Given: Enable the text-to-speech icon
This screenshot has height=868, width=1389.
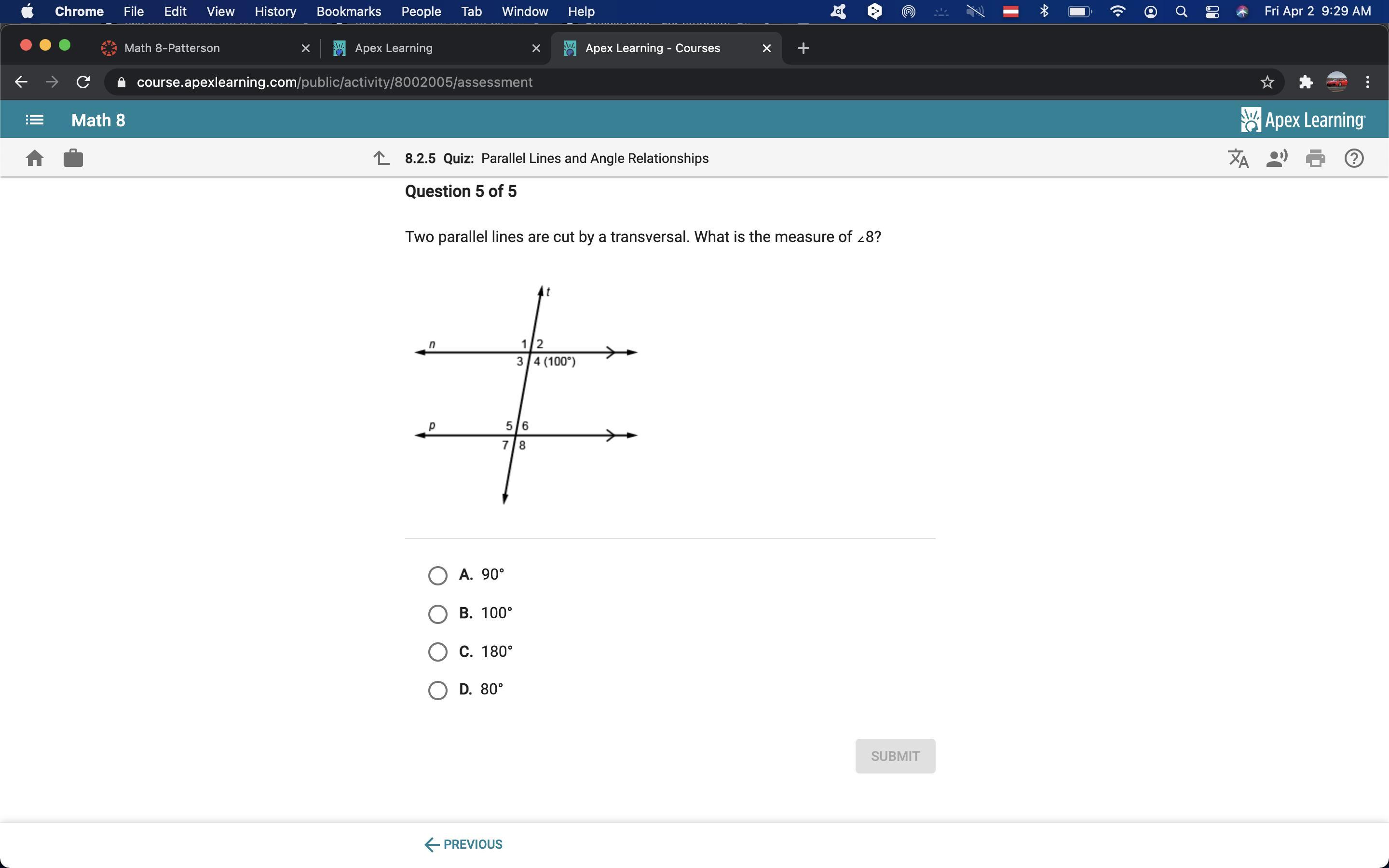Looking at the screenshot, I should [x=1277, y=158].
